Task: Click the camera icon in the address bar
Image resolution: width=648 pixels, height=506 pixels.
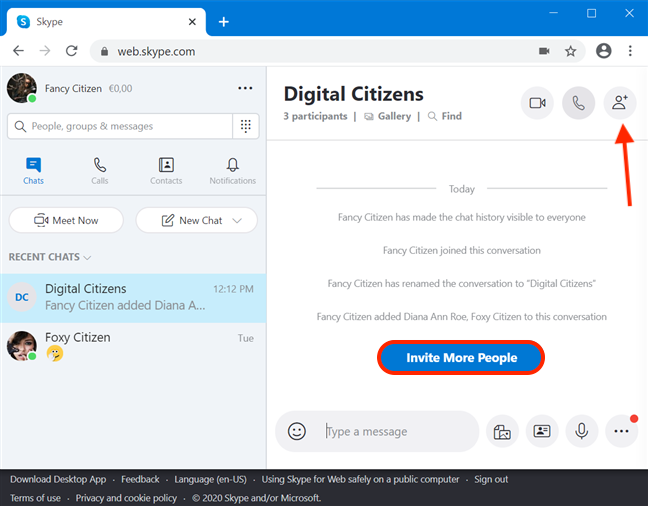Action: pyautogui.click(x=544, y=51)
